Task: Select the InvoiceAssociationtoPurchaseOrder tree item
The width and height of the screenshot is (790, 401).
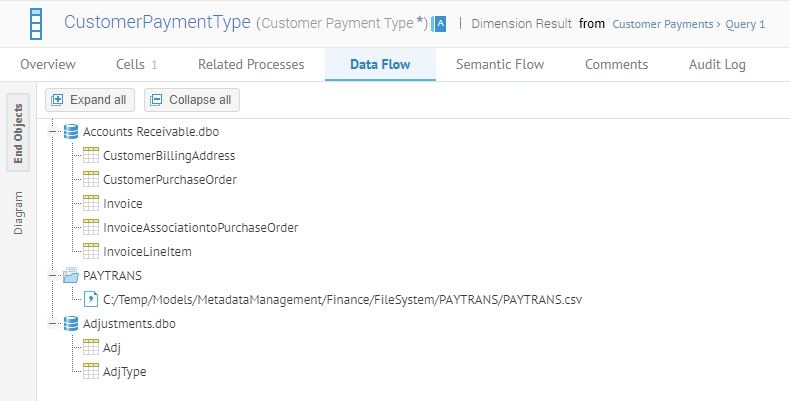Action: click(x=200, y=227)
